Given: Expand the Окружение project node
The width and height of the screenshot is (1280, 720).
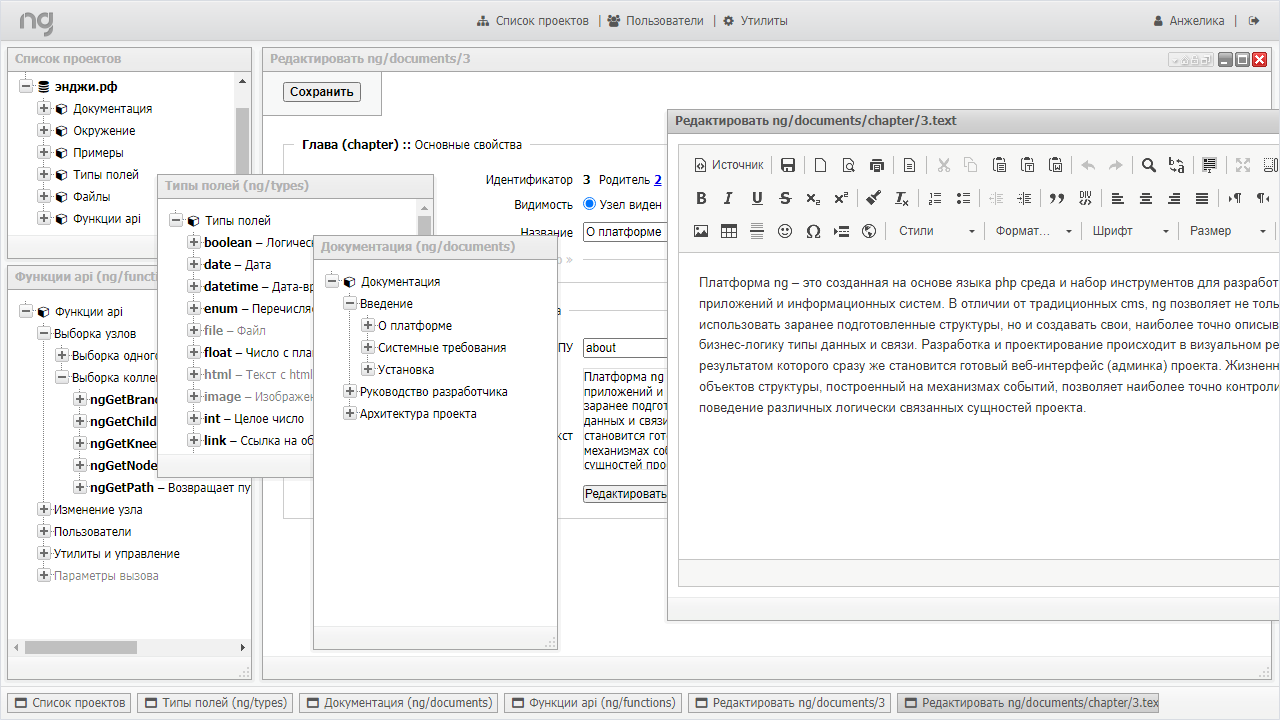Looking at the screenshot, I should coord(44,131).
